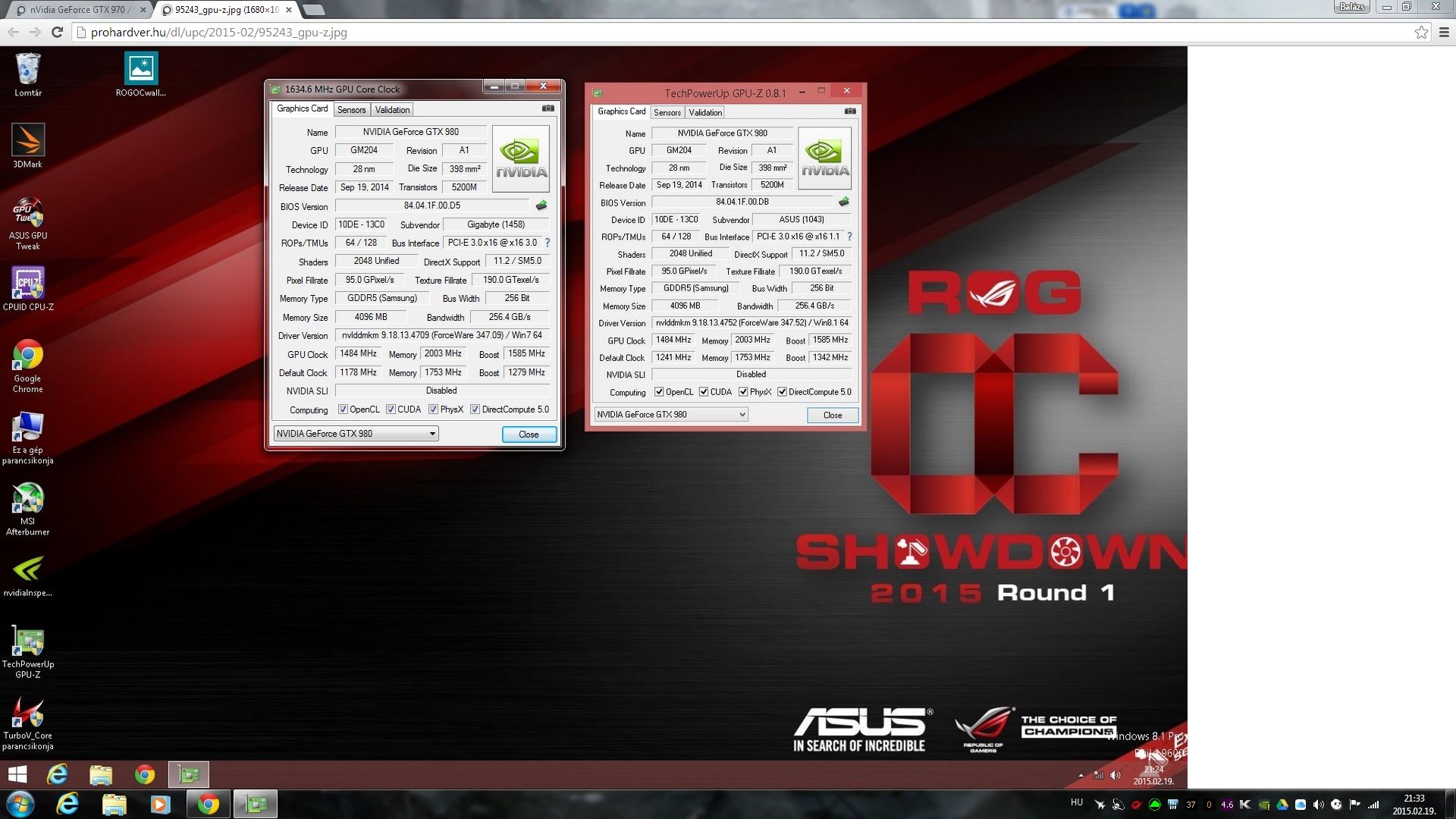The height and width of the screenshot is (819, 1456).
Task: Toggle PhysX checkbox in Gigabyte GPU-Z window
Action: click(433, 409)
